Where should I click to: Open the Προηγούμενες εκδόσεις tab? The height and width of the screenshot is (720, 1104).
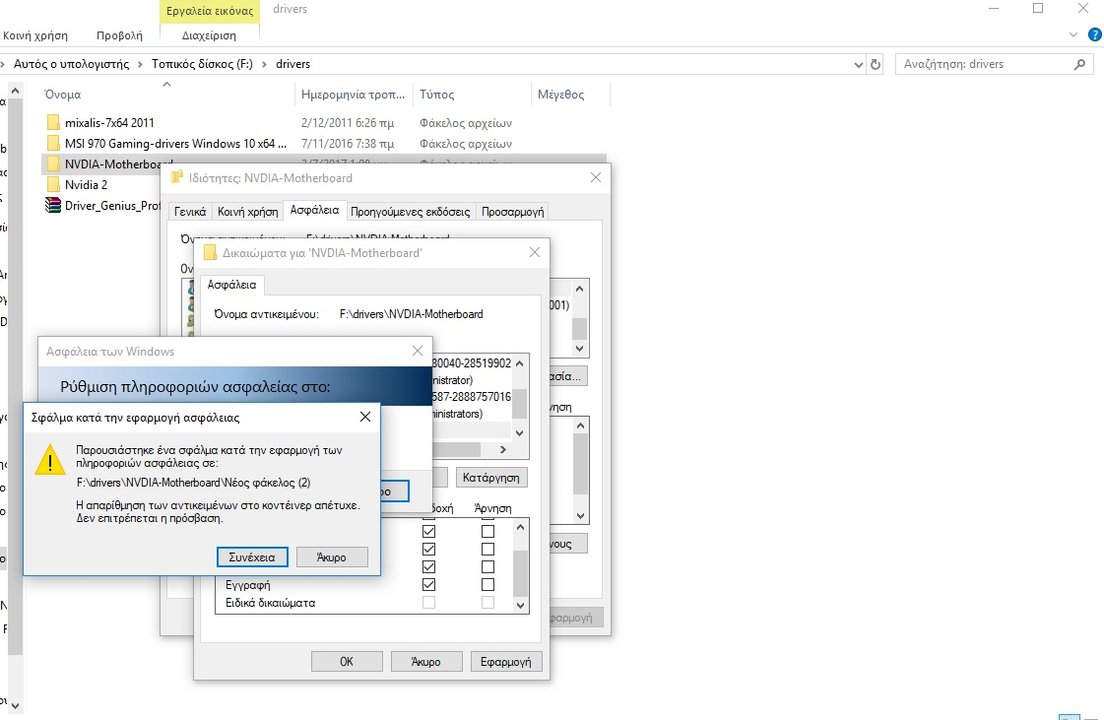coord(410,212)
